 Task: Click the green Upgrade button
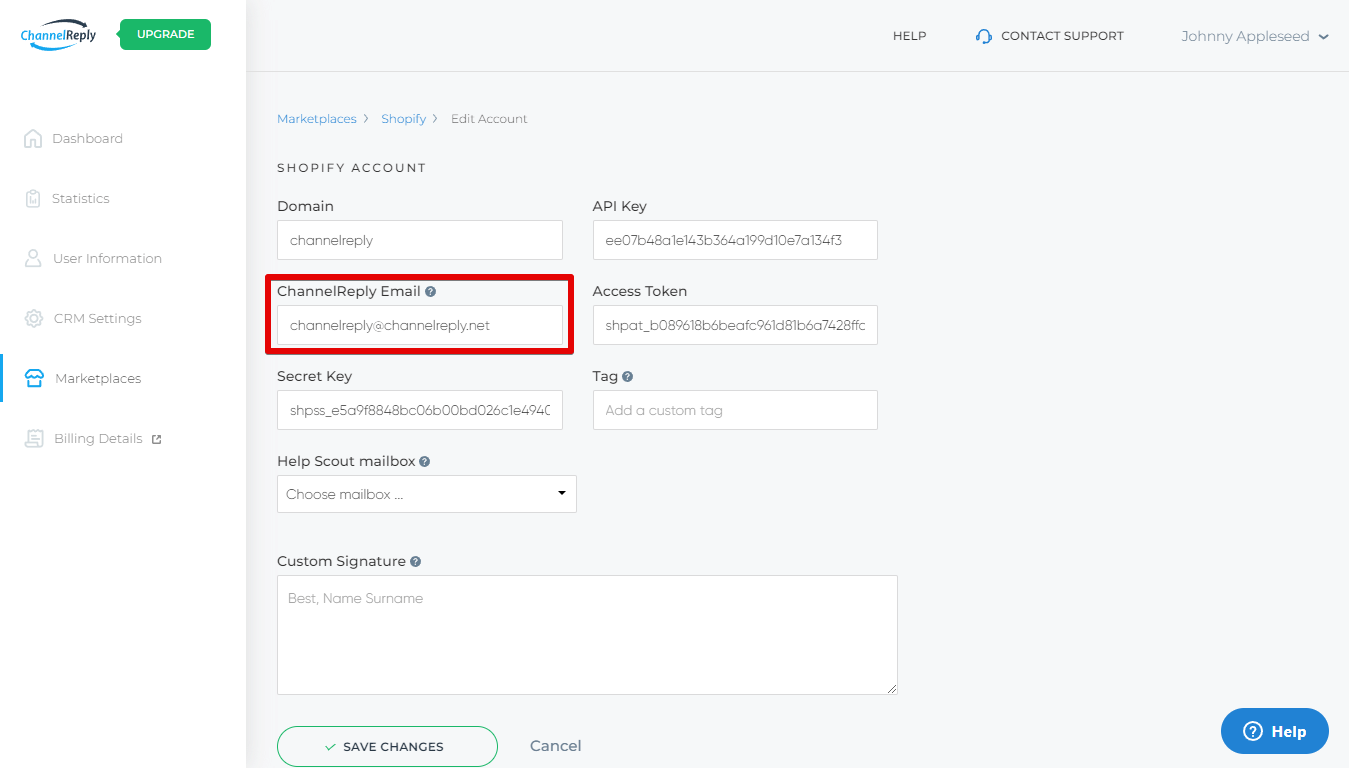pyautogui.click(x=165, y=34)
